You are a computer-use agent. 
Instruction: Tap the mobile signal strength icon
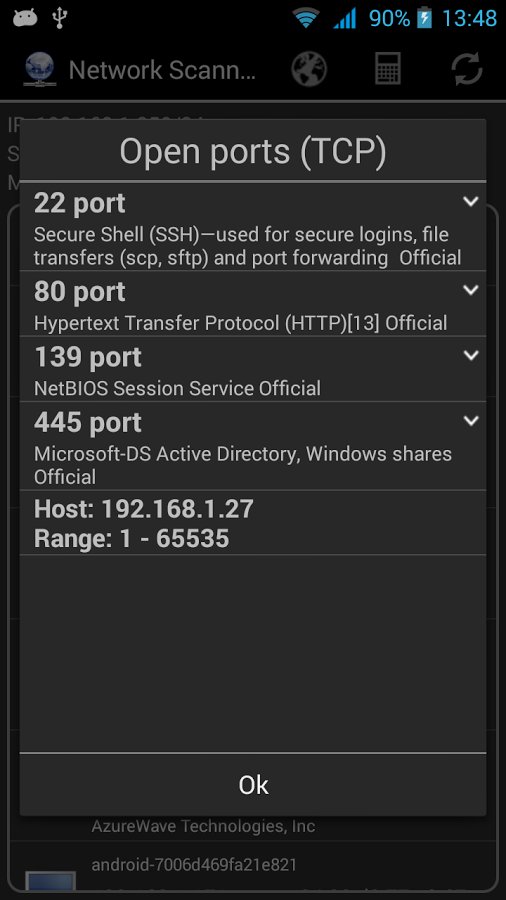(x=344, y=19)
